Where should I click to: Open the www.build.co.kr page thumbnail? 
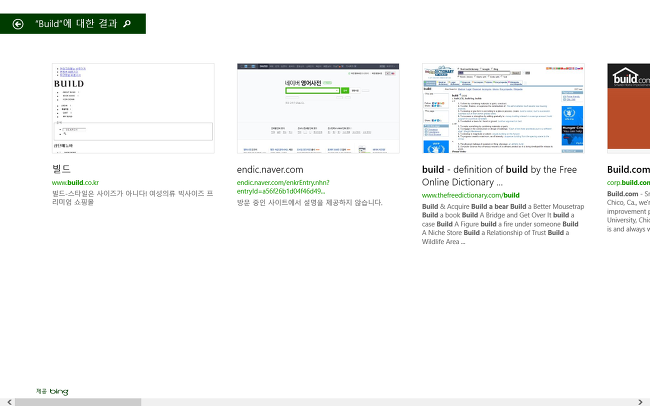[133, 108]
